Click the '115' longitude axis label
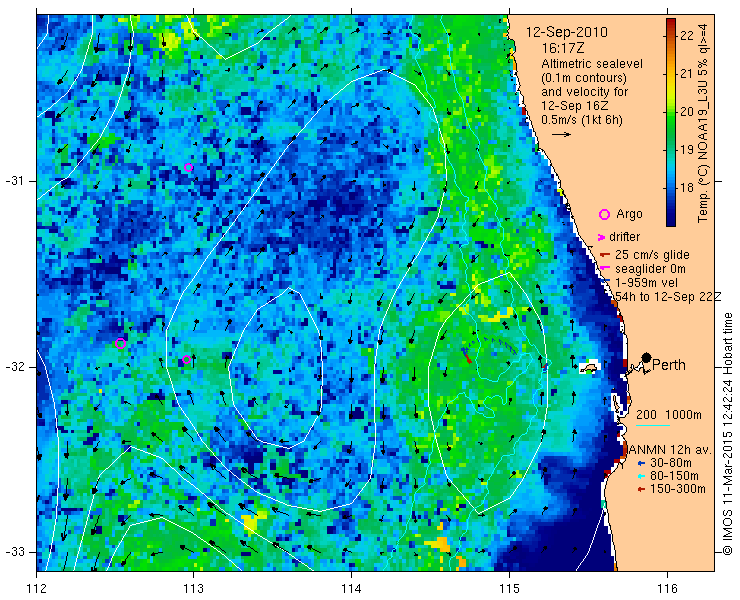 tap(509, 588)
